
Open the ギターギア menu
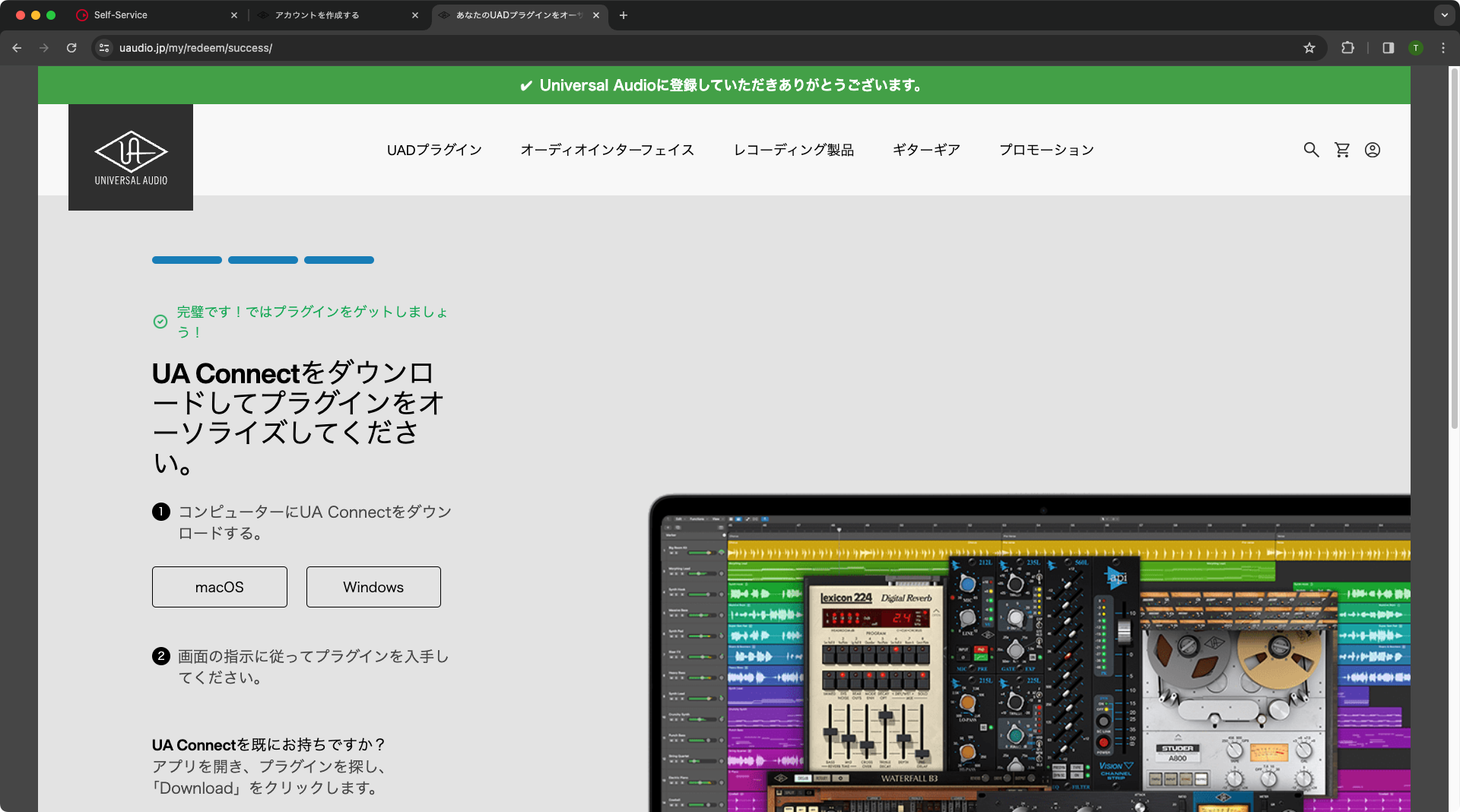926,150
